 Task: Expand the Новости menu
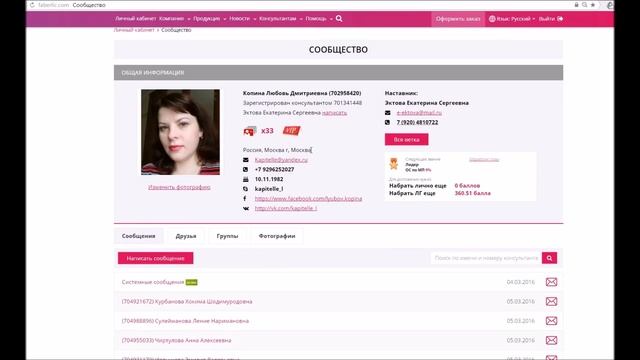tap(242, 19)
